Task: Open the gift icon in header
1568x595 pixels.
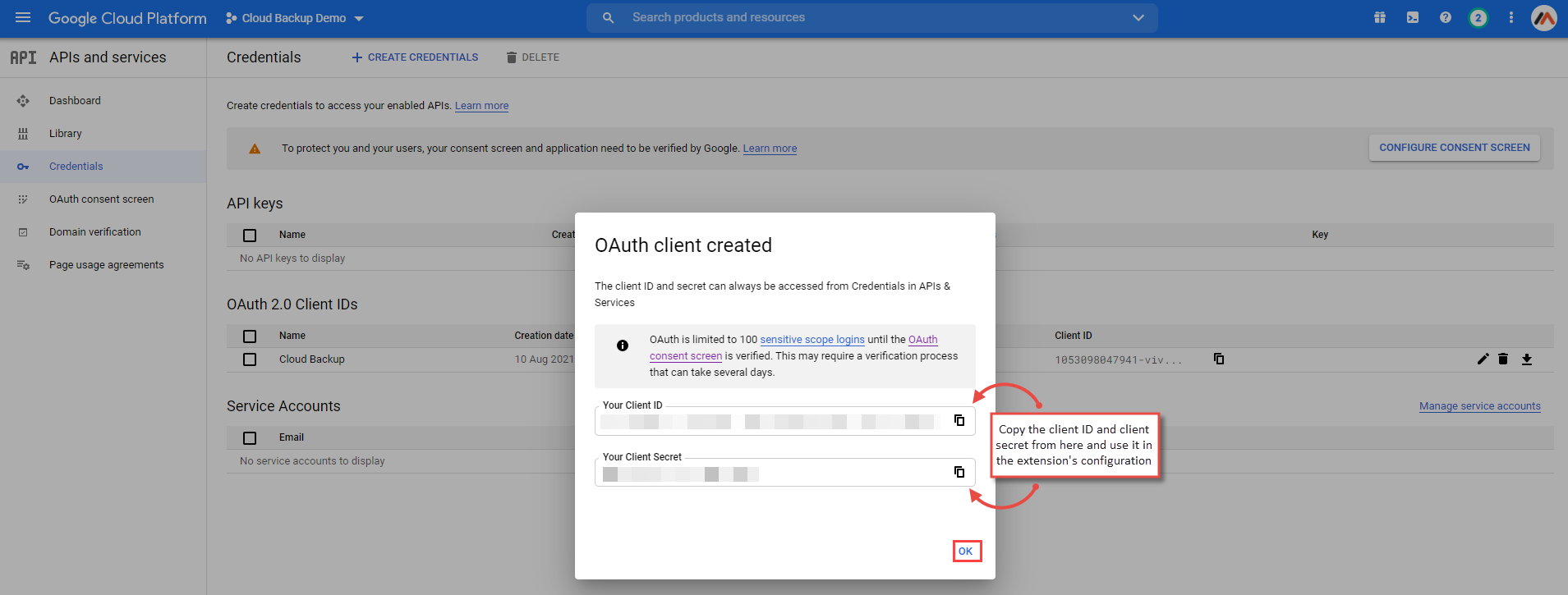Action: pos(1380,17)
